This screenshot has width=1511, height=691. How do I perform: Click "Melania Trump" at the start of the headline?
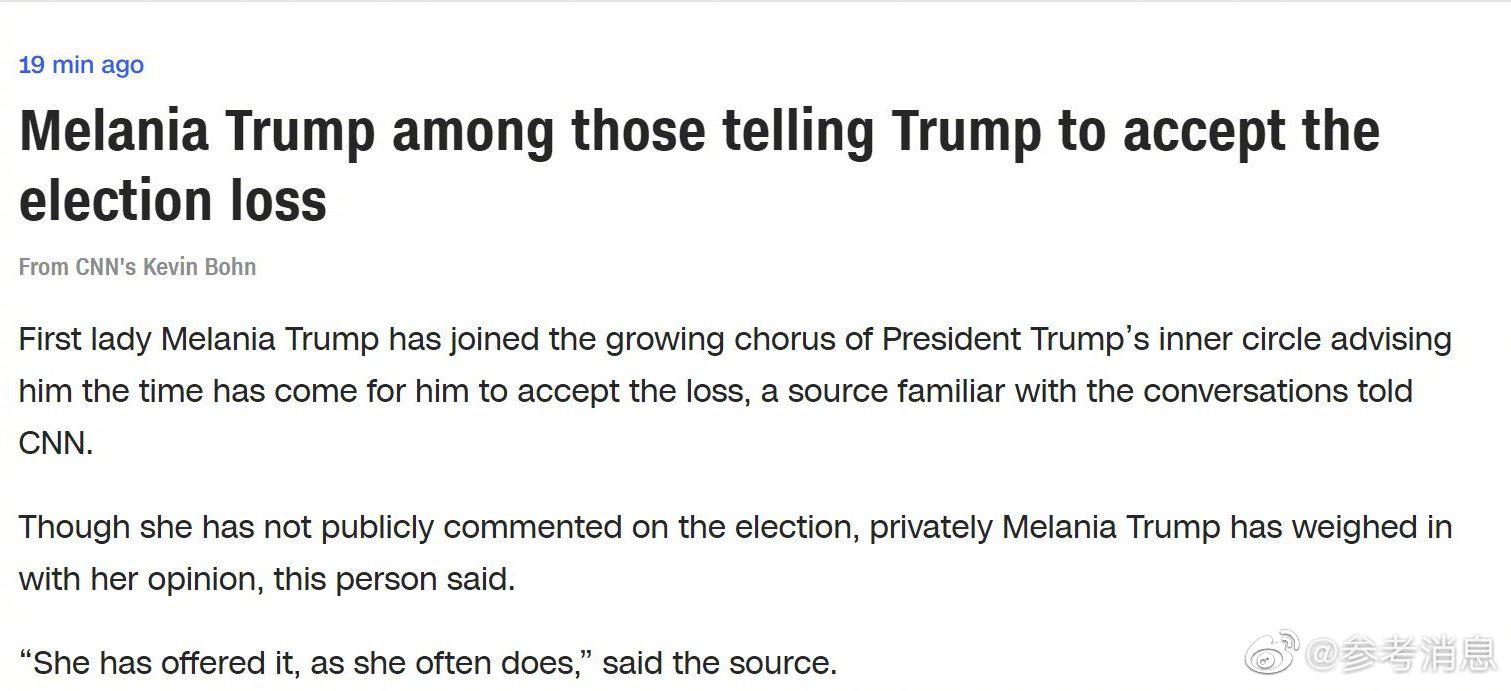[197, 132]
